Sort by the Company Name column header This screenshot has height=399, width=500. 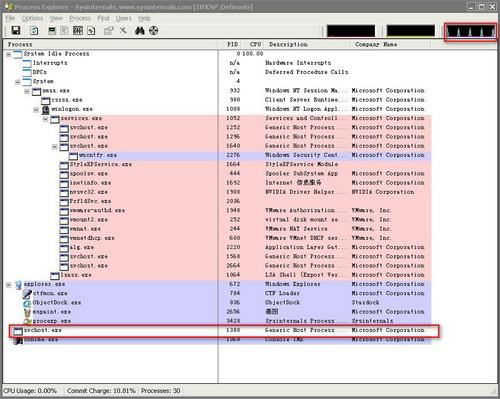(390, 44)
